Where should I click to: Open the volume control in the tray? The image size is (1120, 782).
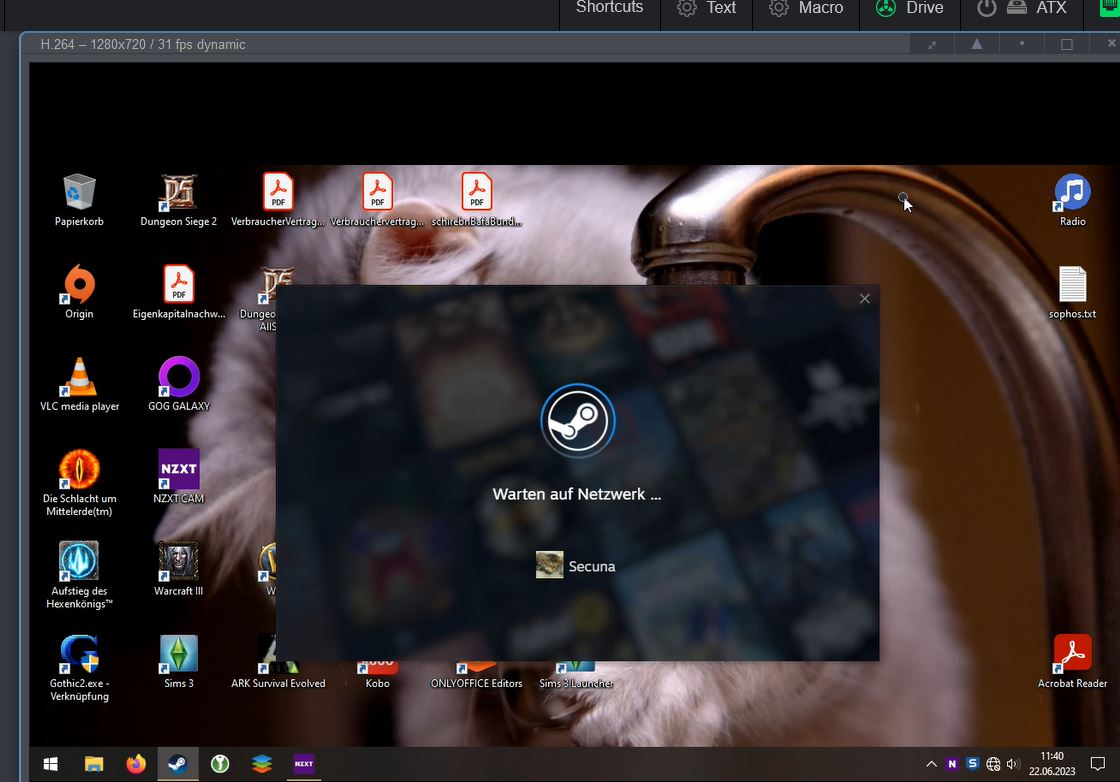(x=1013, y=764)
